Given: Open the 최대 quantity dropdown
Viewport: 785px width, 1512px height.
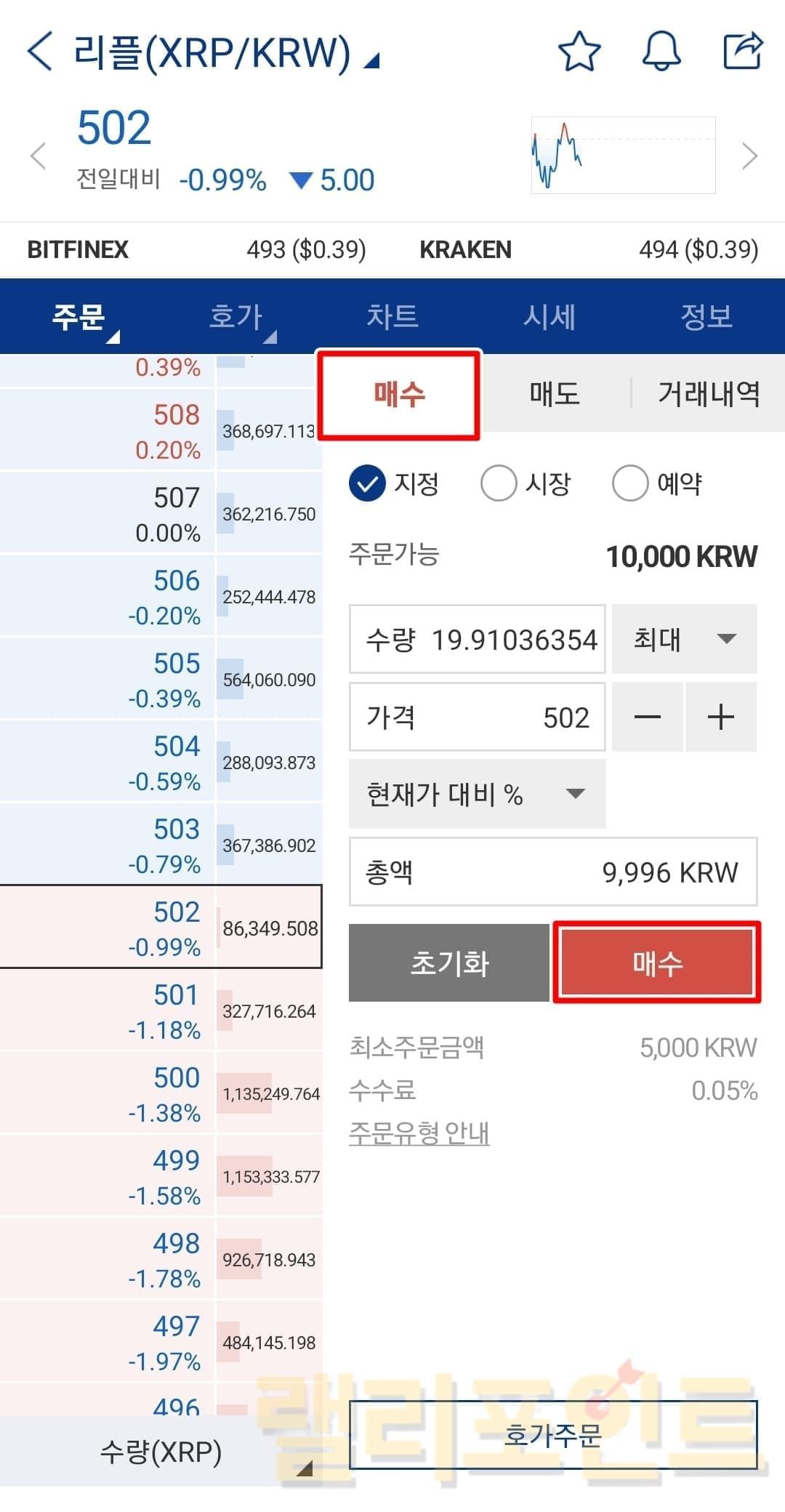Looking at the screenshot, I should click(684, 639).
